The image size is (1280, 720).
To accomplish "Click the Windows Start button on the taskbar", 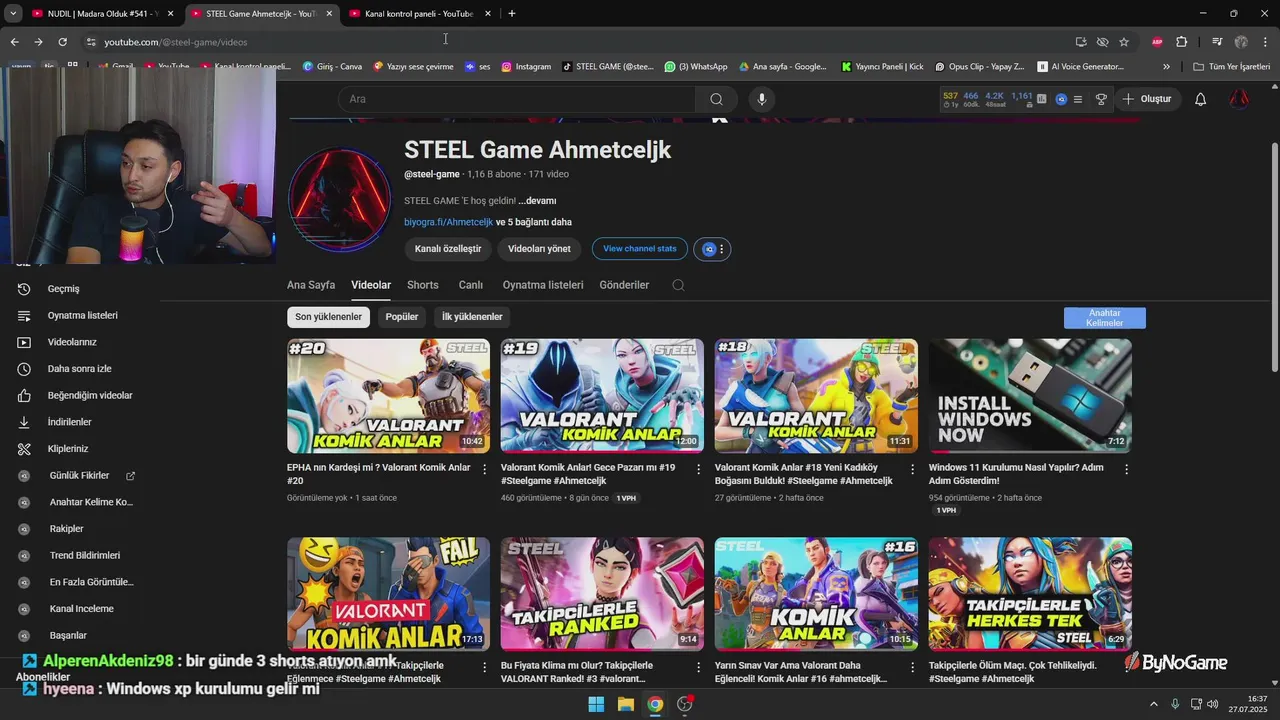I will coord(596,704).
